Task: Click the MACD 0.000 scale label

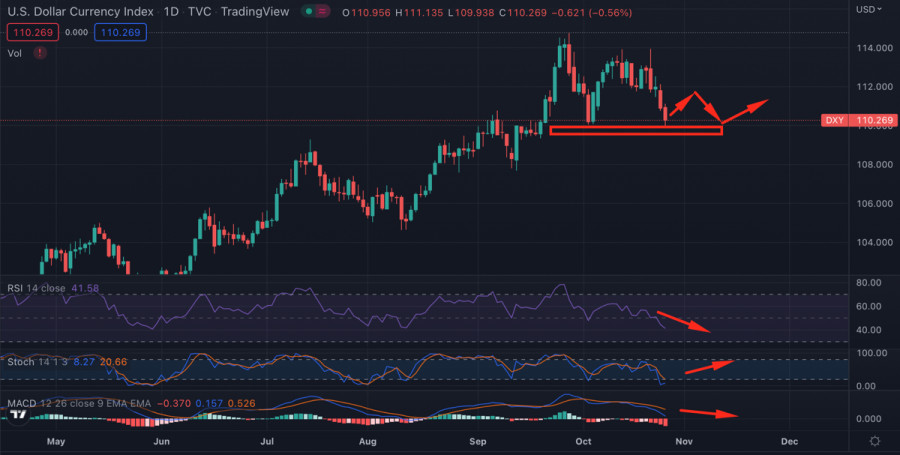Action: point(868,419)
